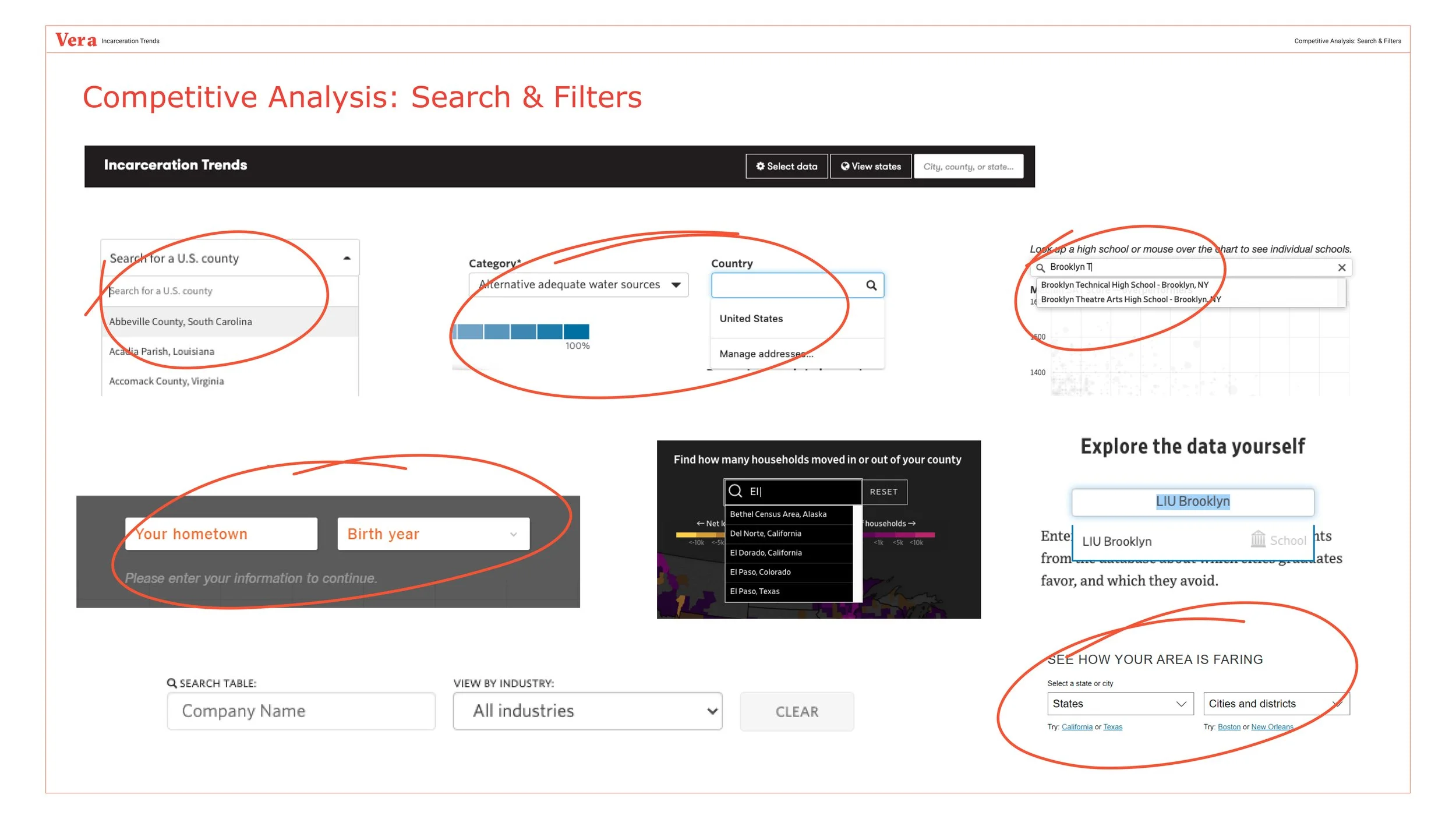Choose Manage addresses option
The height and width of the screenshot is (819, 1456).
pyautogui.click(x=766, y=354)
